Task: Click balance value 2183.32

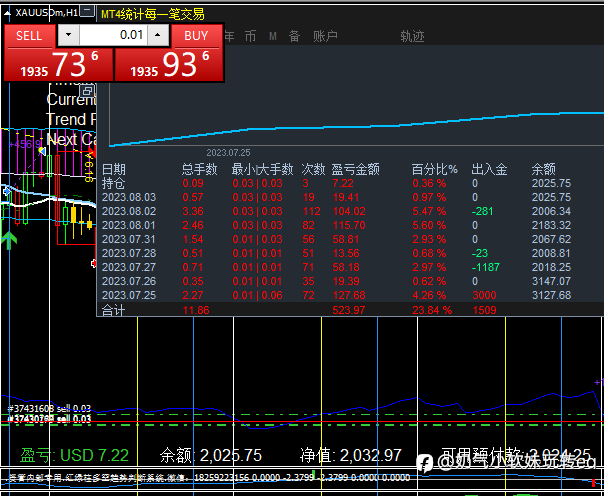Action: (x=551, y=225)
